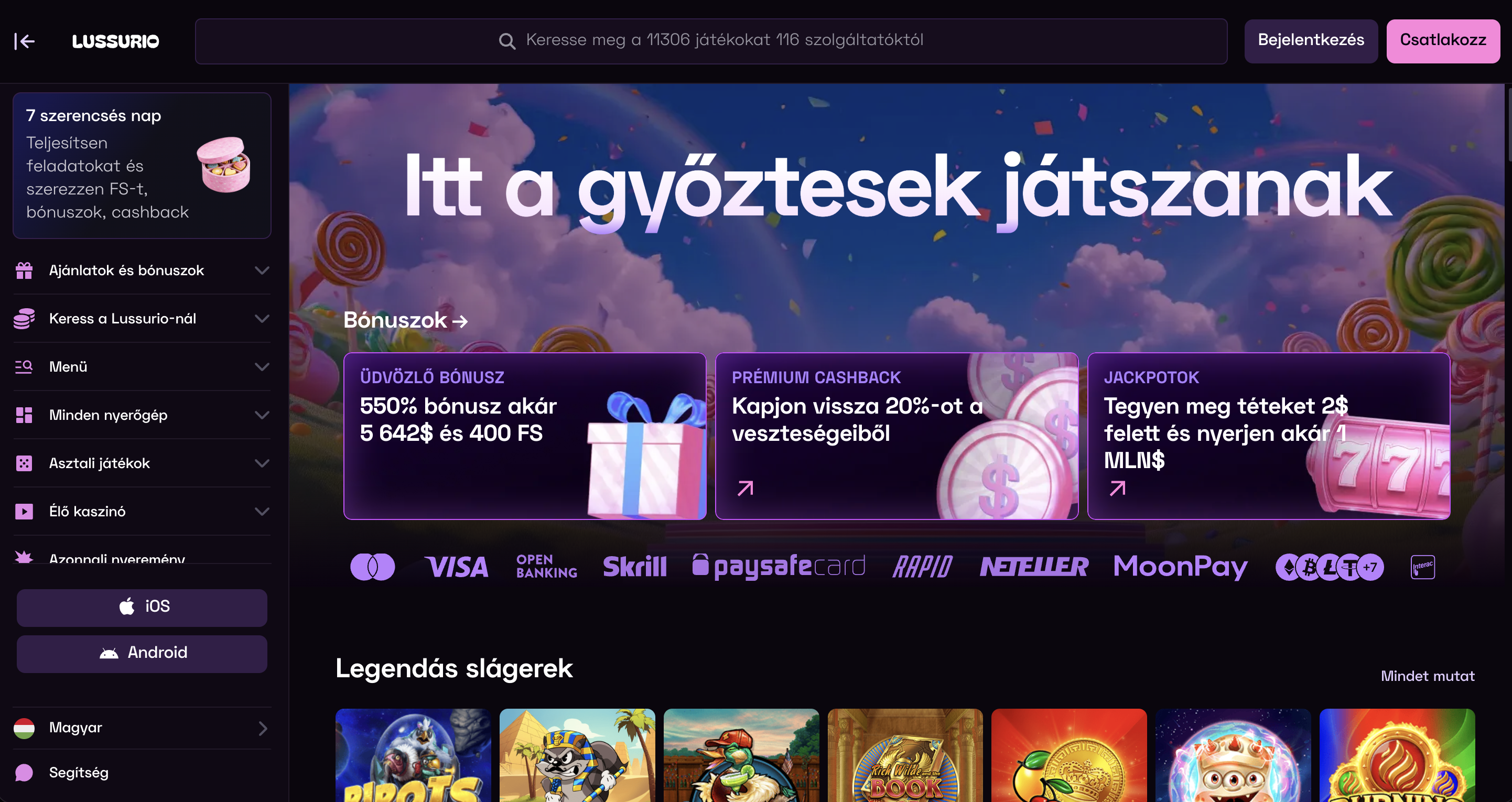Expand Keress a Lussurio-nál chevron

(262, 319)
